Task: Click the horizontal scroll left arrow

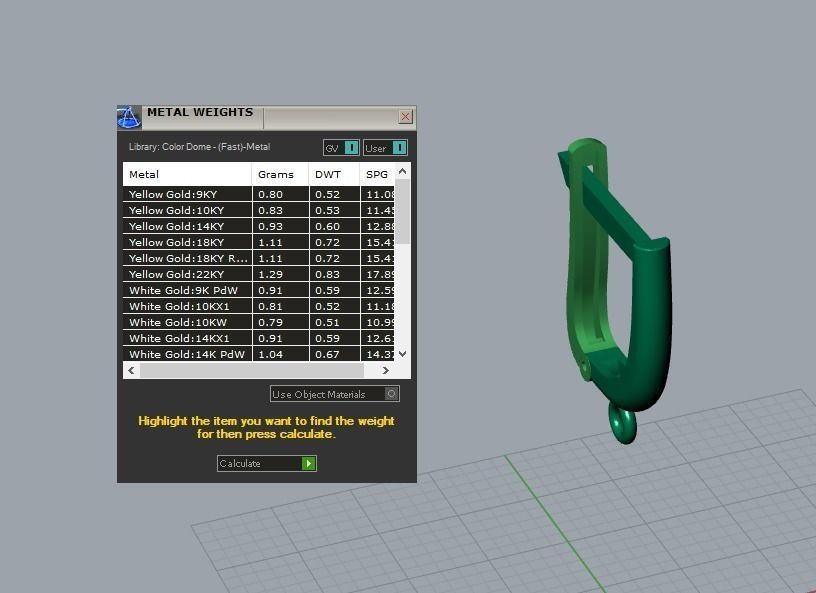Action: pos(131,371)
